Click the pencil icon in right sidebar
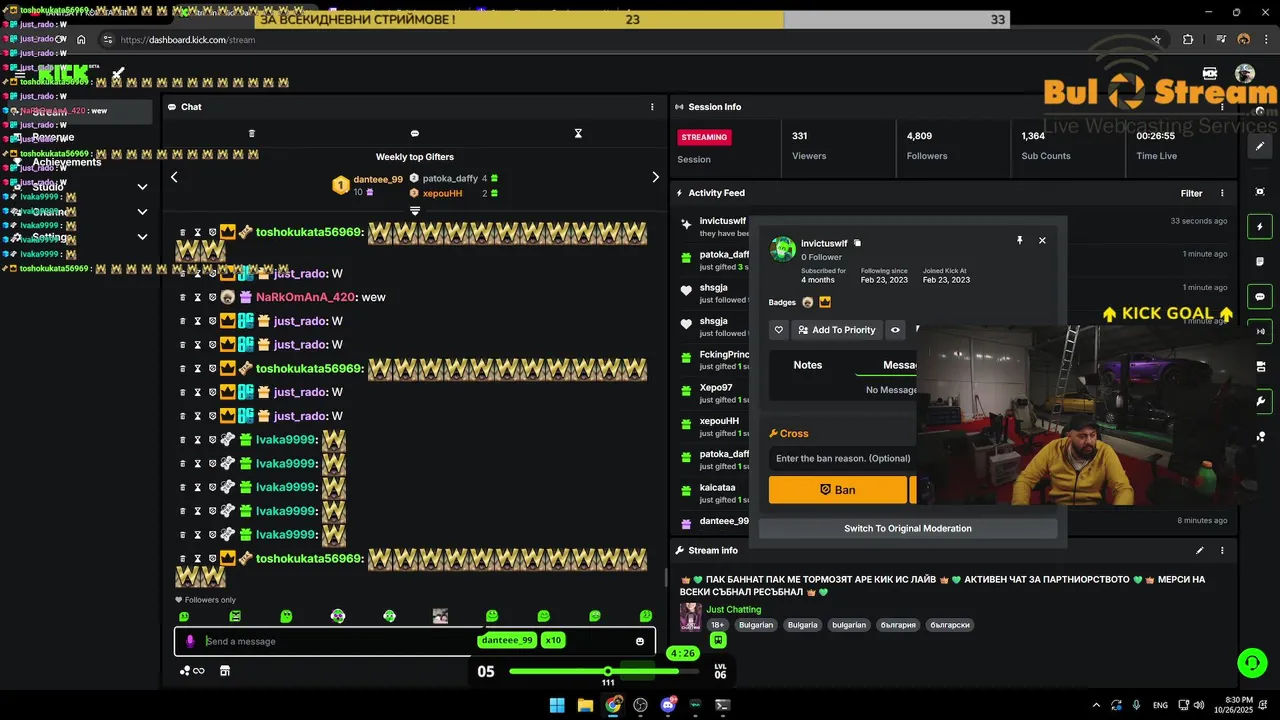The image size is (1280, 720). [1260, 146]
